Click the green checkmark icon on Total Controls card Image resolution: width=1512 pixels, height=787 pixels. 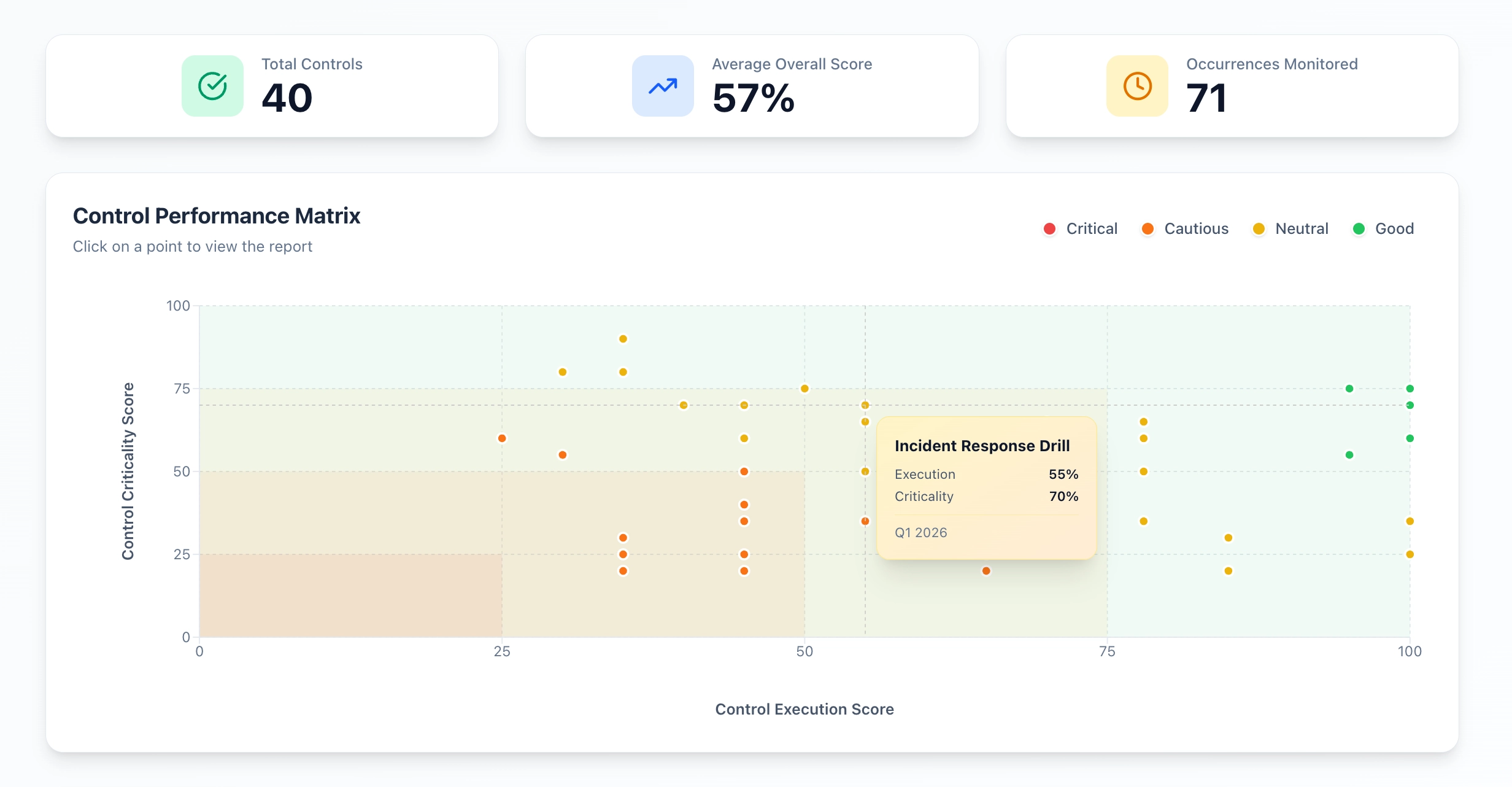click(x=212, y=86)
